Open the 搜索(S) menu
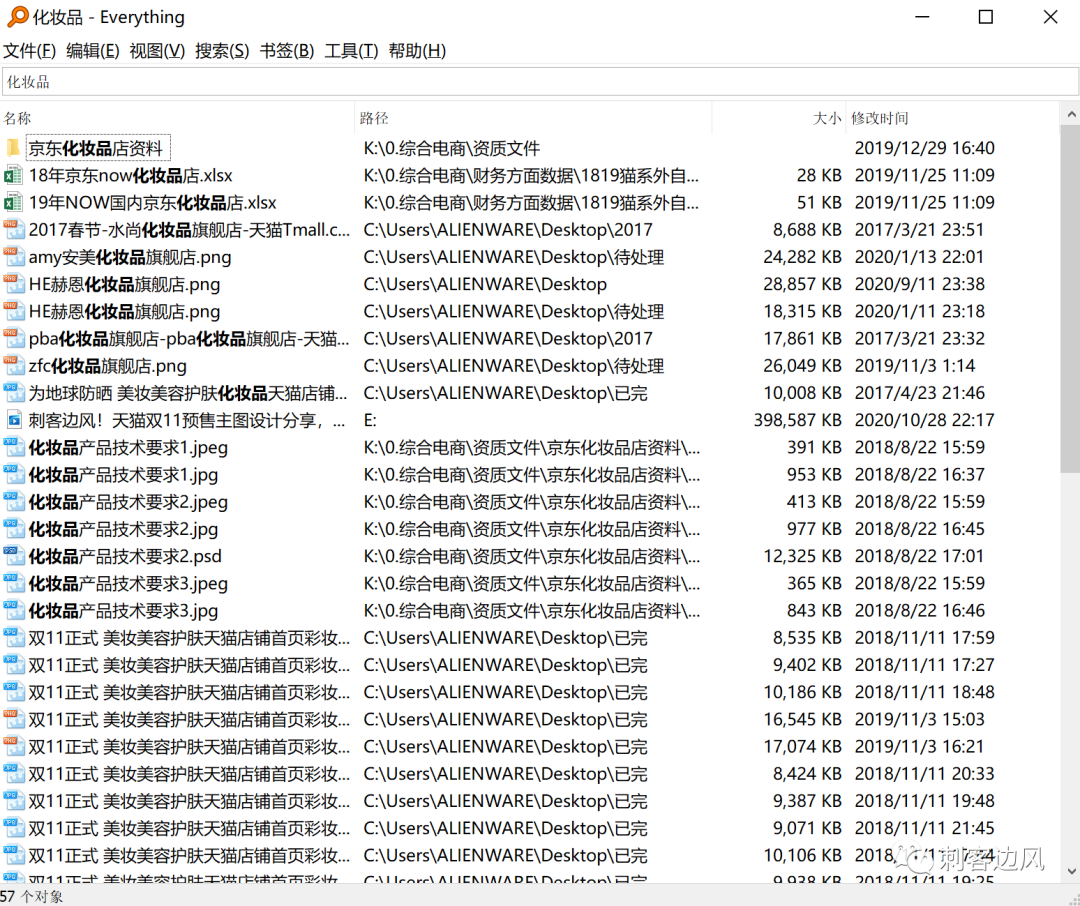 [222, 51]
